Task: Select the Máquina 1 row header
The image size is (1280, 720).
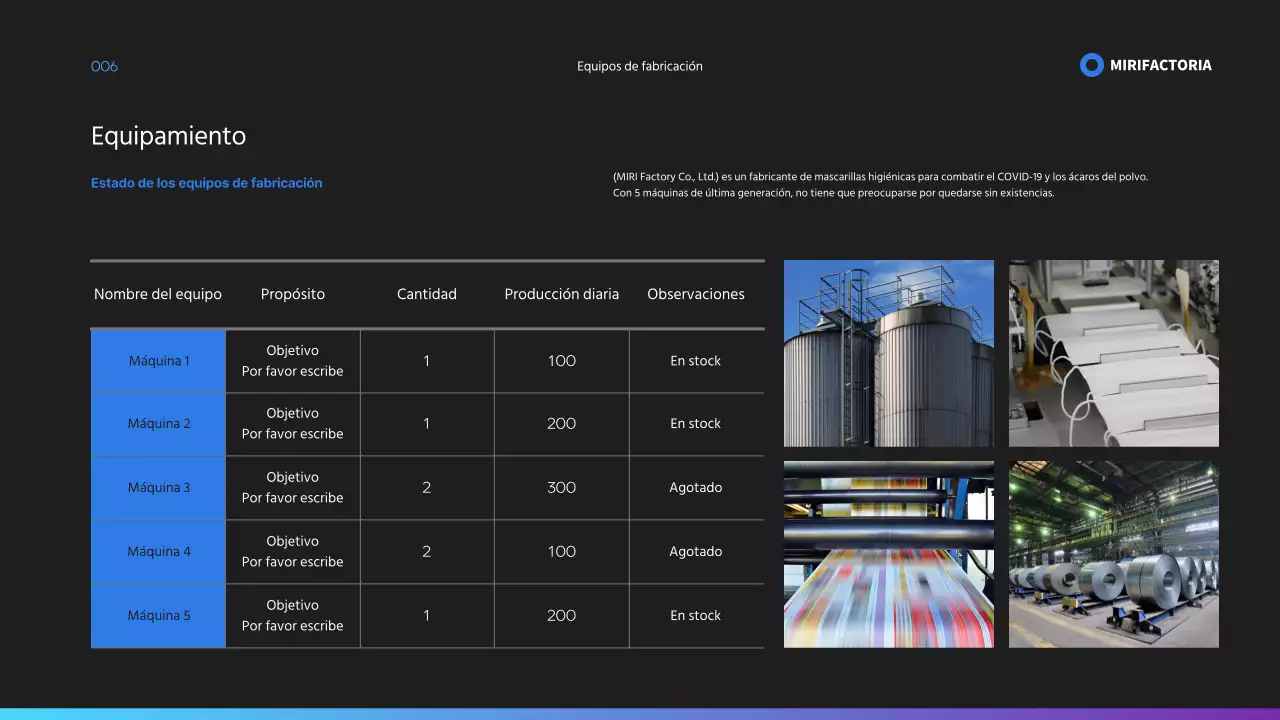Action: 158,360
